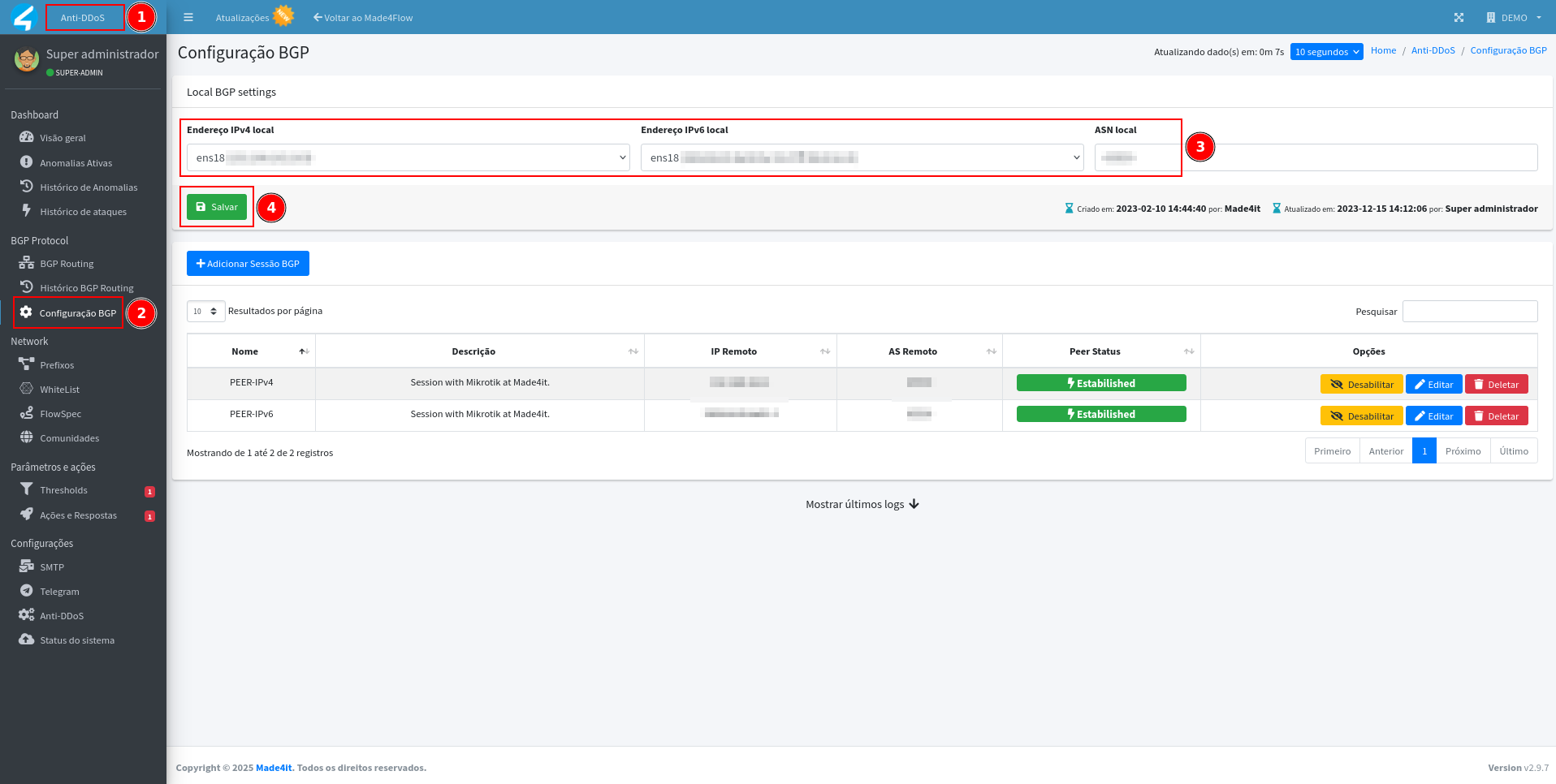Open BGP Routing menu item
The image size is (1556, 784).
67,264
